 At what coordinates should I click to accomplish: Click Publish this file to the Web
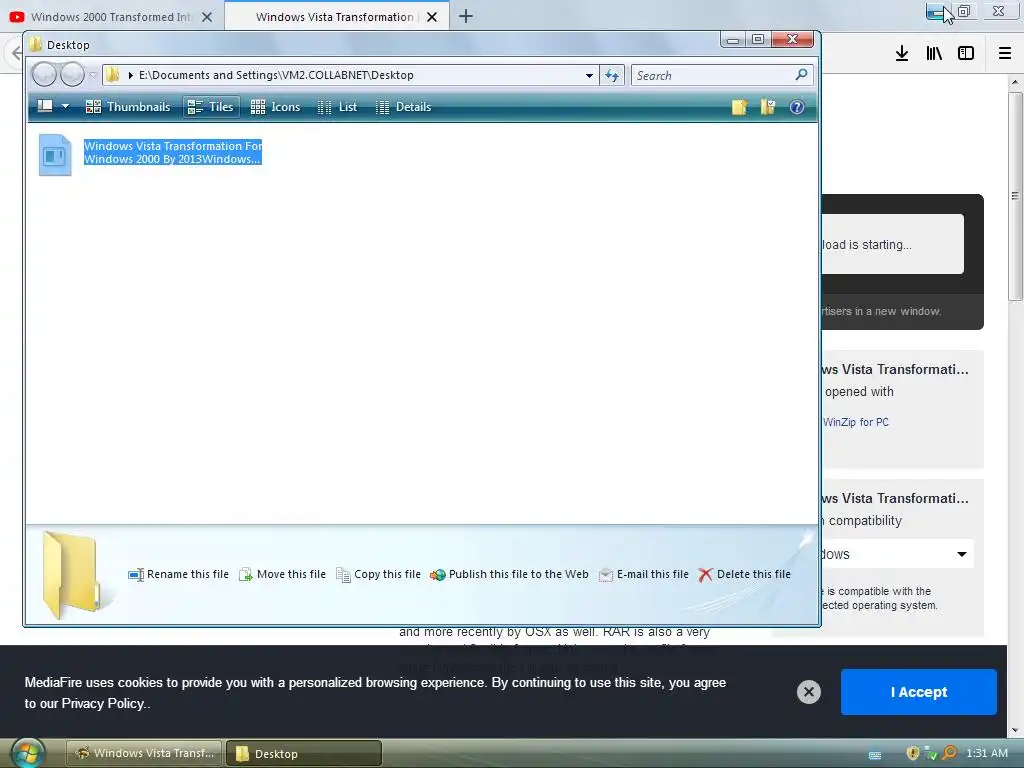click(509, 574)
